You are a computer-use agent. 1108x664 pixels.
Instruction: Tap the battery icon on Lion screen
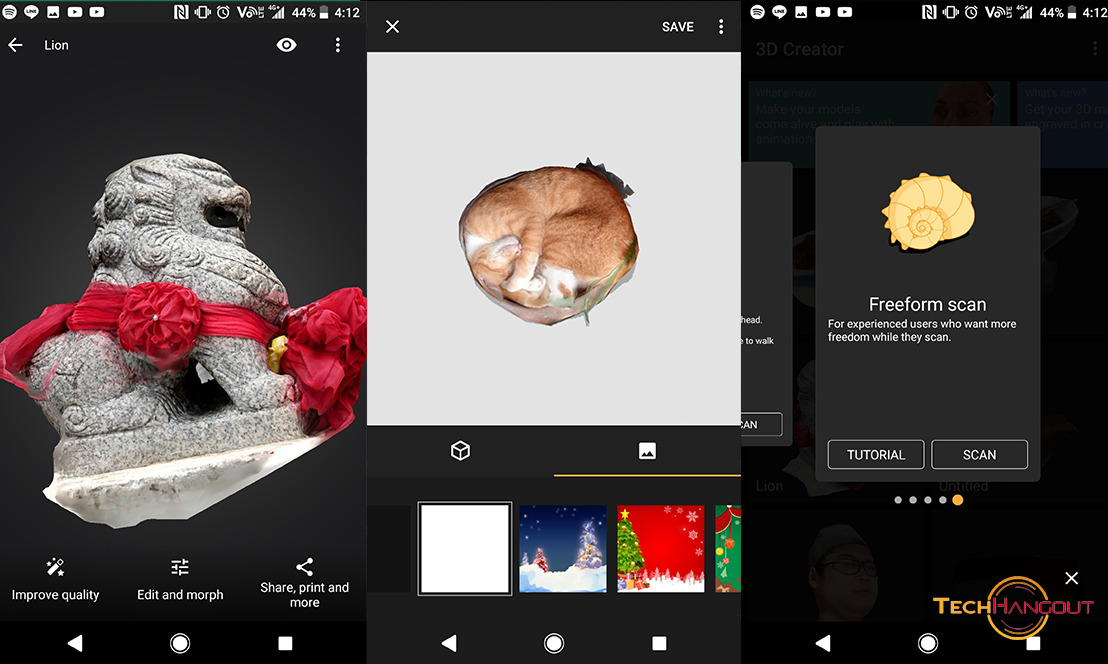[324, 12]
